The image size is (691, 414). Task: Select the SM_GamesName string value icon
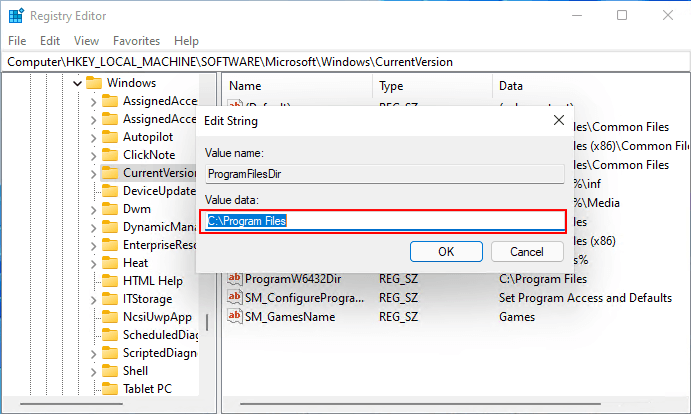(x=236, y=317)
